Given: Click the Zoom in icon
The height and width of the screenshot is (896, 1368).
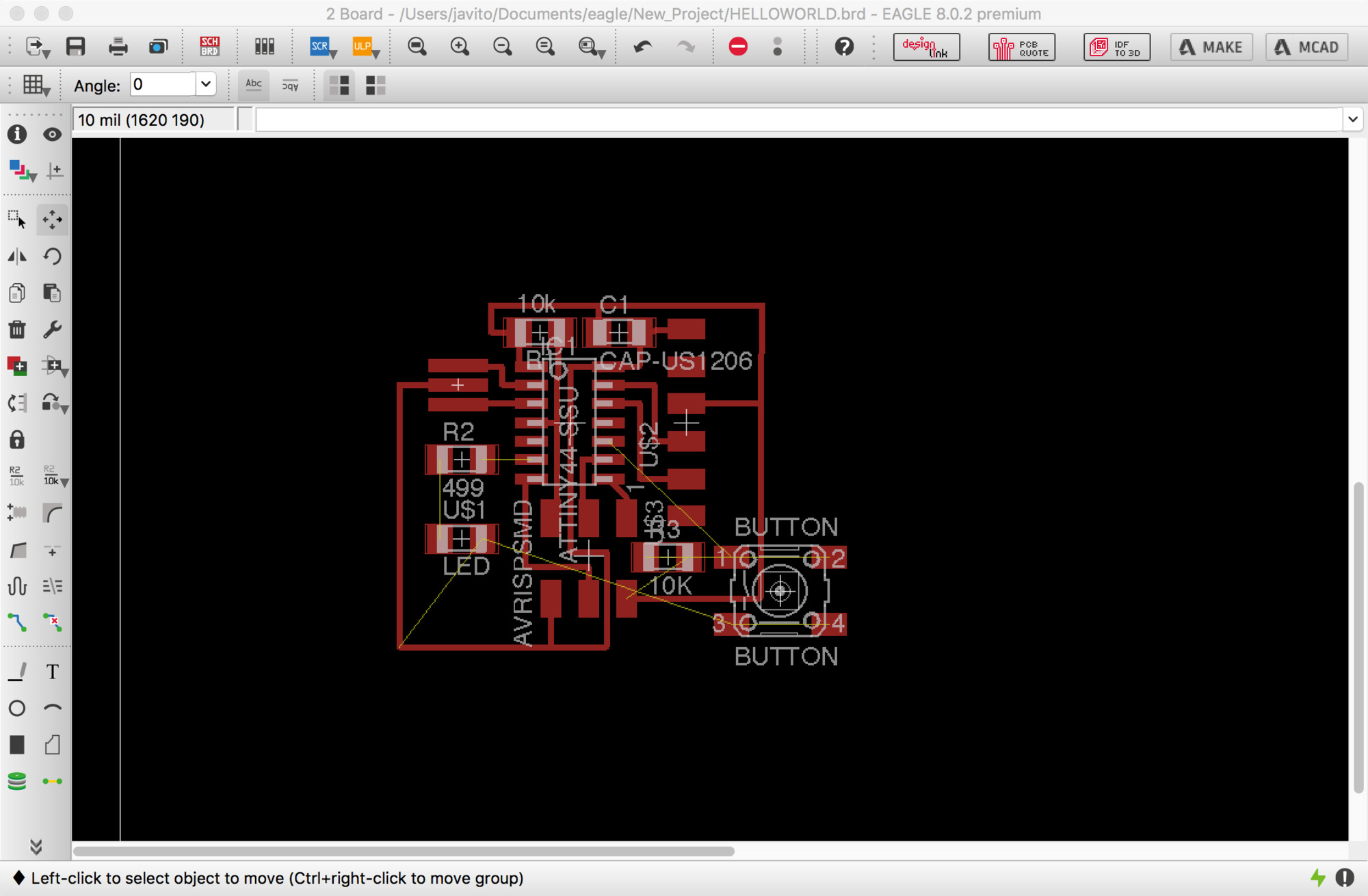Looking at the screenshot, I should point(460,47).
